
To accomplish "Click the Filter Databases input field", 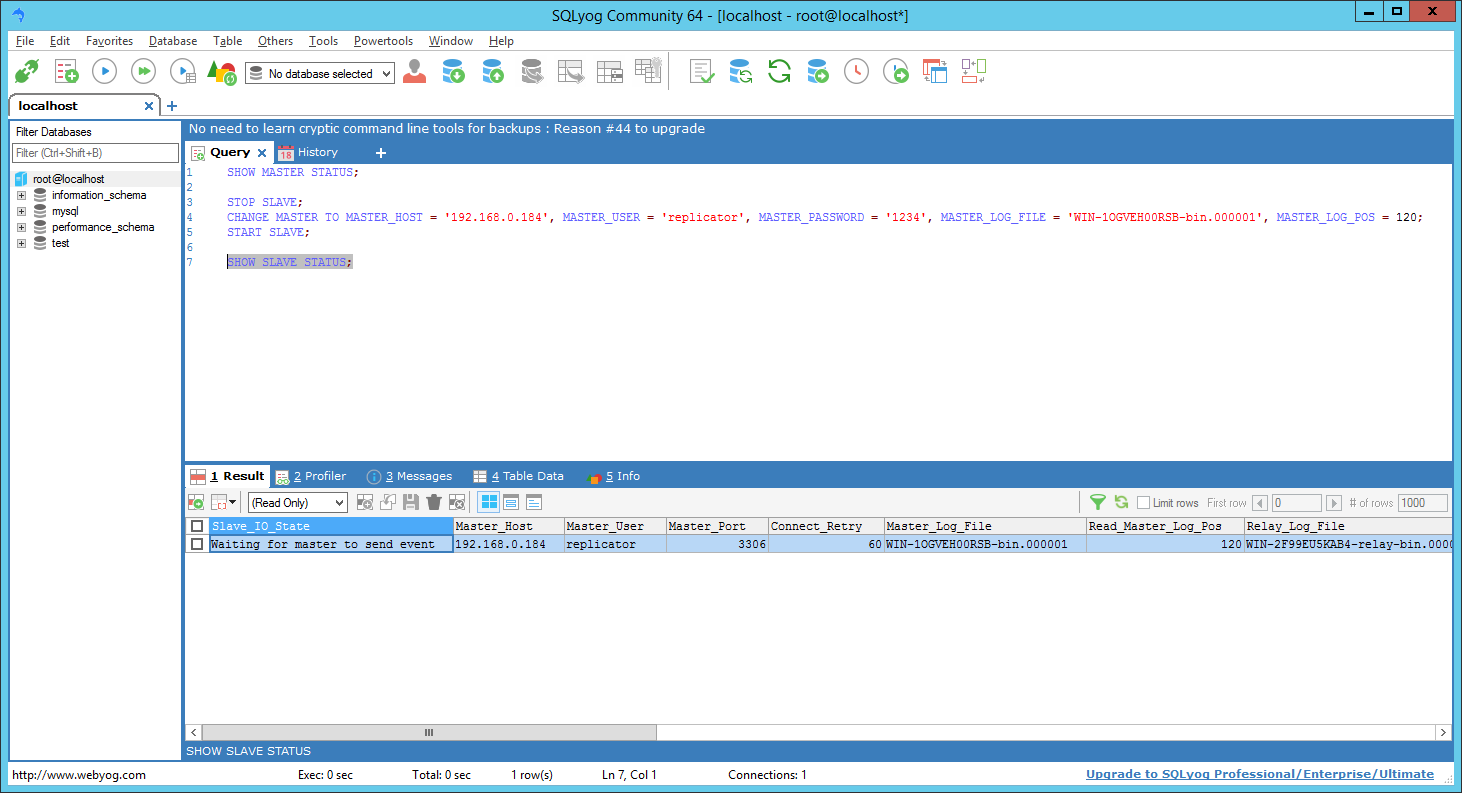I will click(x=95, y=153).
